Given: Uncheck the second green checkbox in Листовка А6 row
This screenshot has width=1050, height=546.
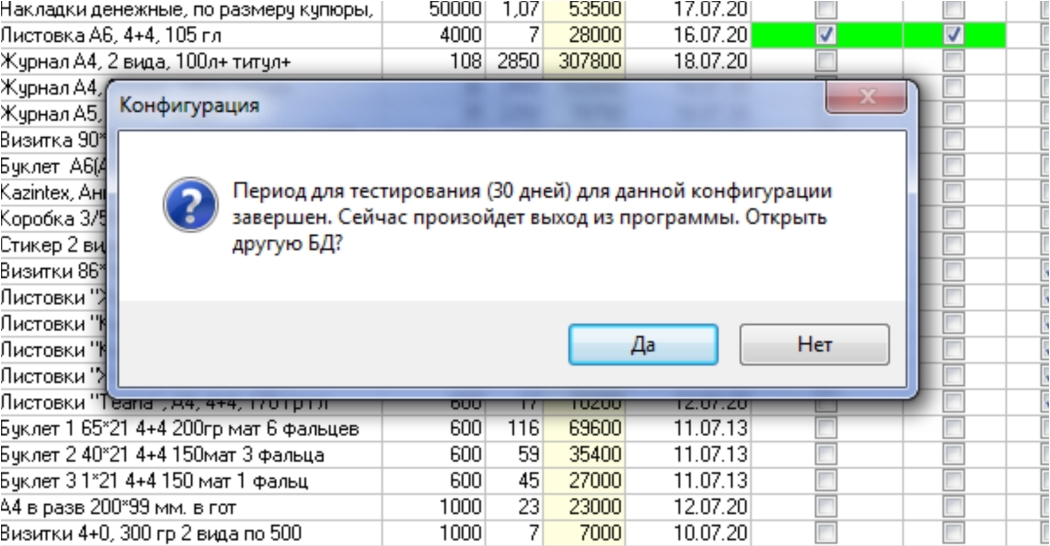Looking at the screenshot, I should 954,35.
